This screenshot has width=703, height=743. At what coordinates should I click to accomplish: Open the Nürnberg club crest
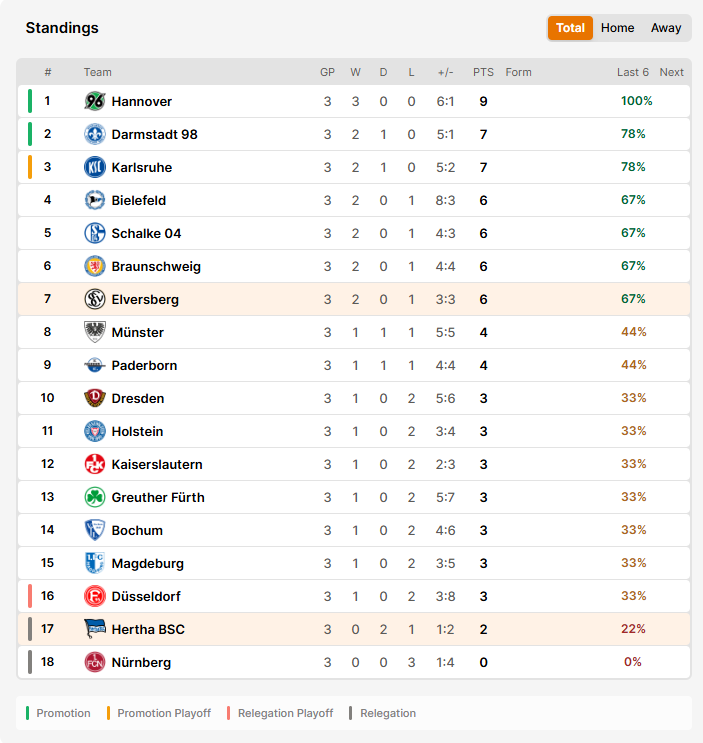click(95, 662)
